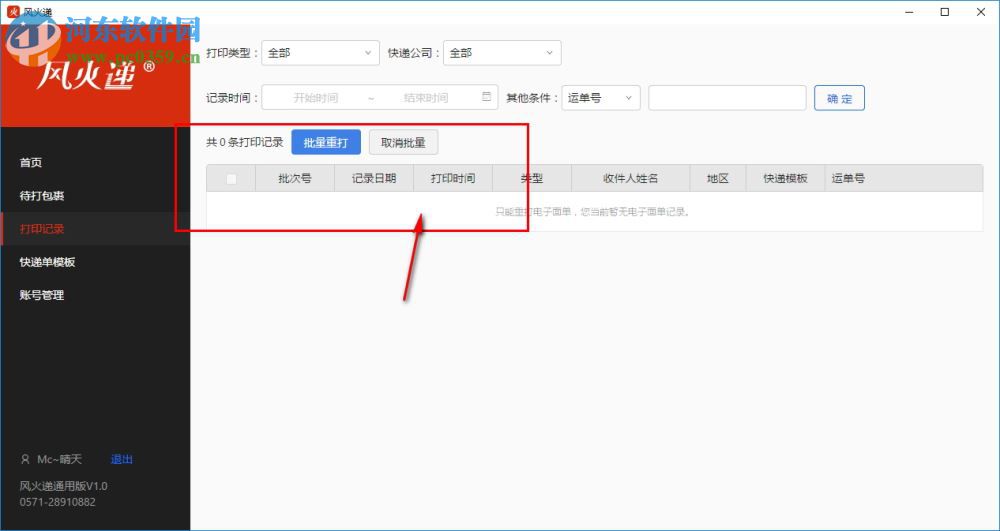
Task: Open 快递单模板 in sidebar
Action: [95, 262]
